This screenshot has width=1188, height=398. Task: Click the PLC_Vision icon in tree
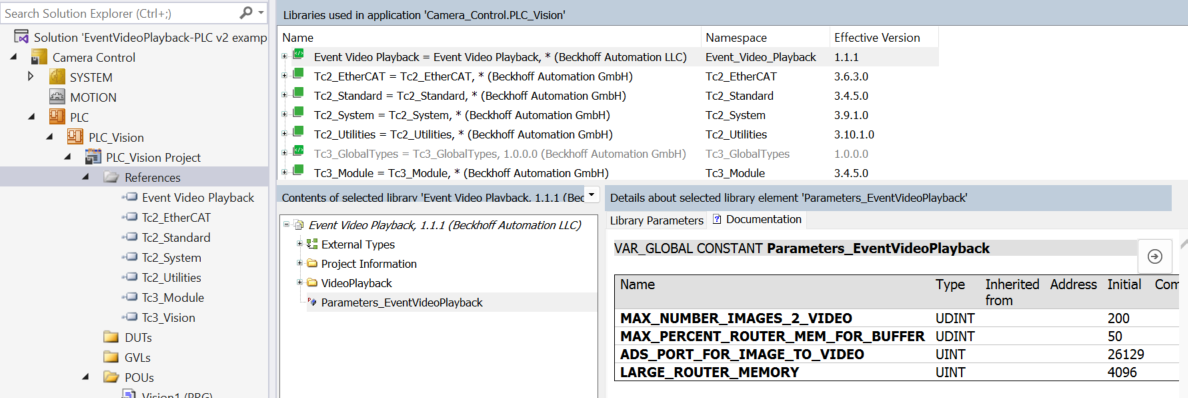pos(76,137)
